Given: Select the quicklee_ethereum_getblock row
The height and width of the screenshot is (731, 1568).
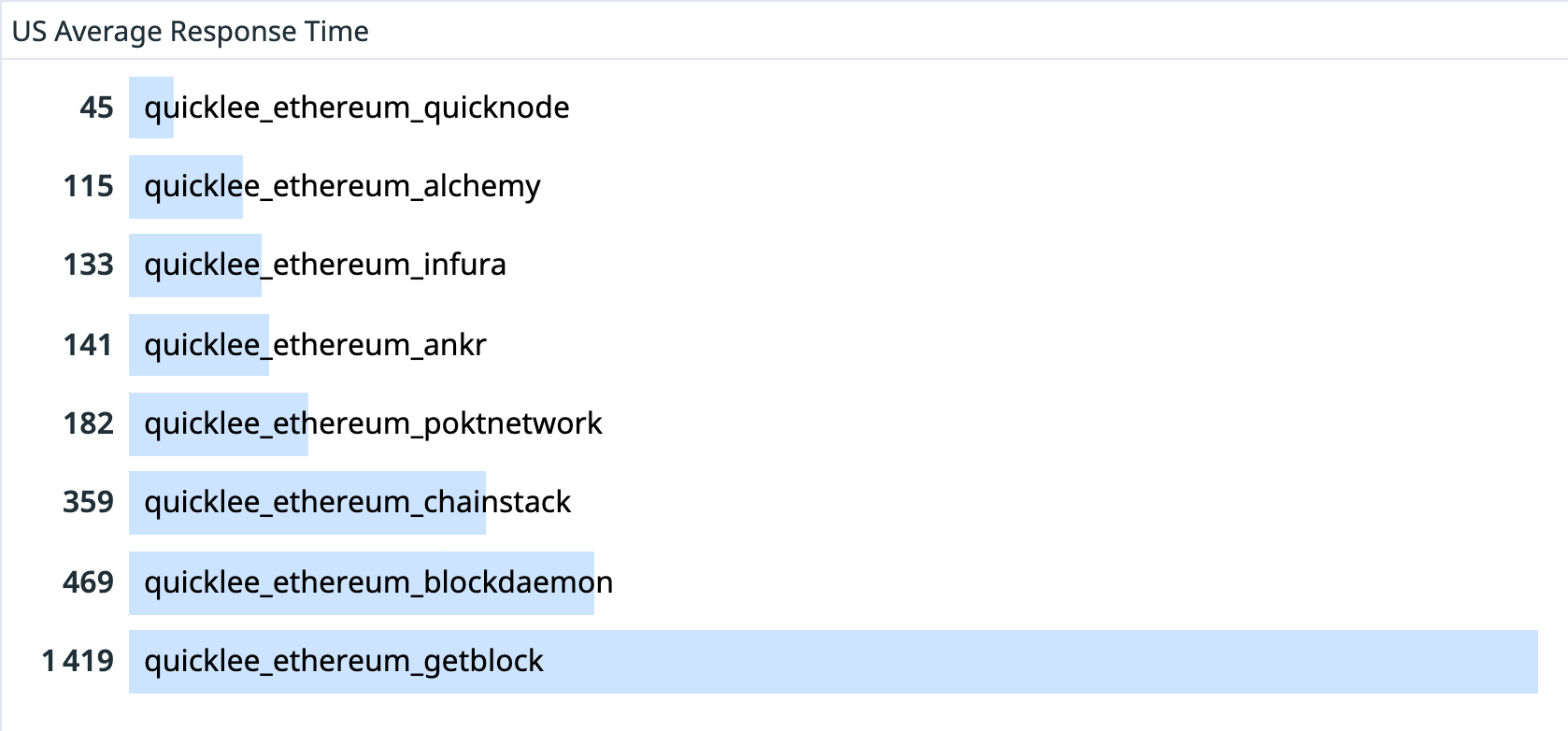Looking at the screenshot, I should (784, 662).
